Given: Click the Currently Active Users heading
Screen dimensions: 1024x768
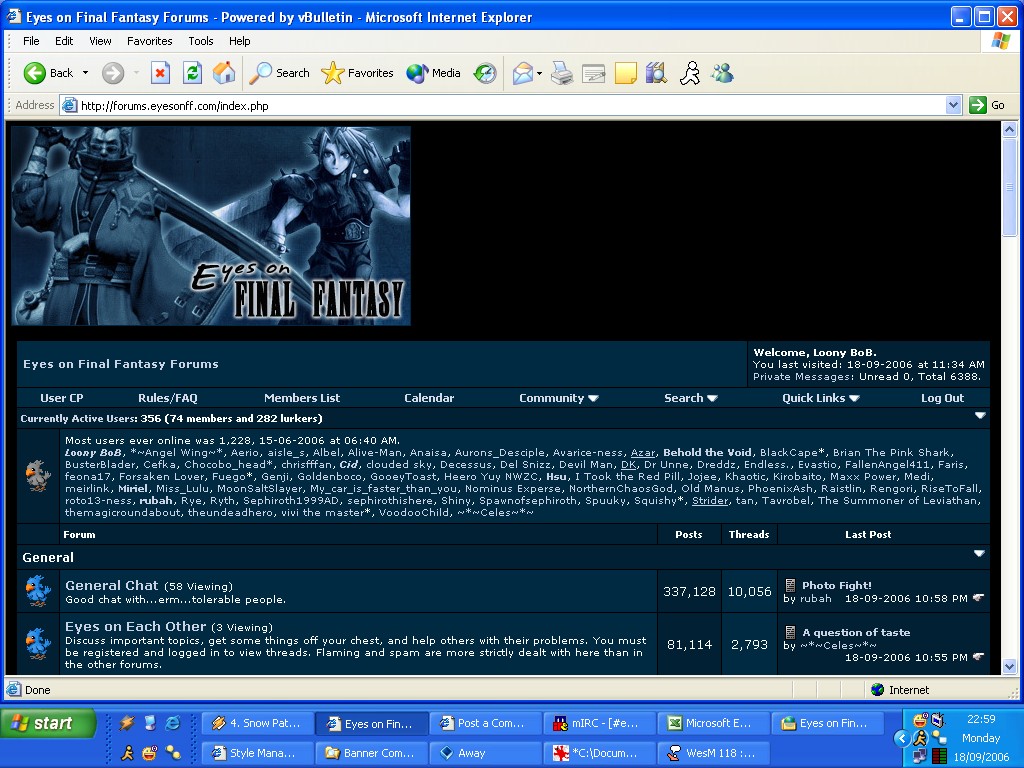Looking at the screenshot, I should pyautogui.click(x=171, y=419).
